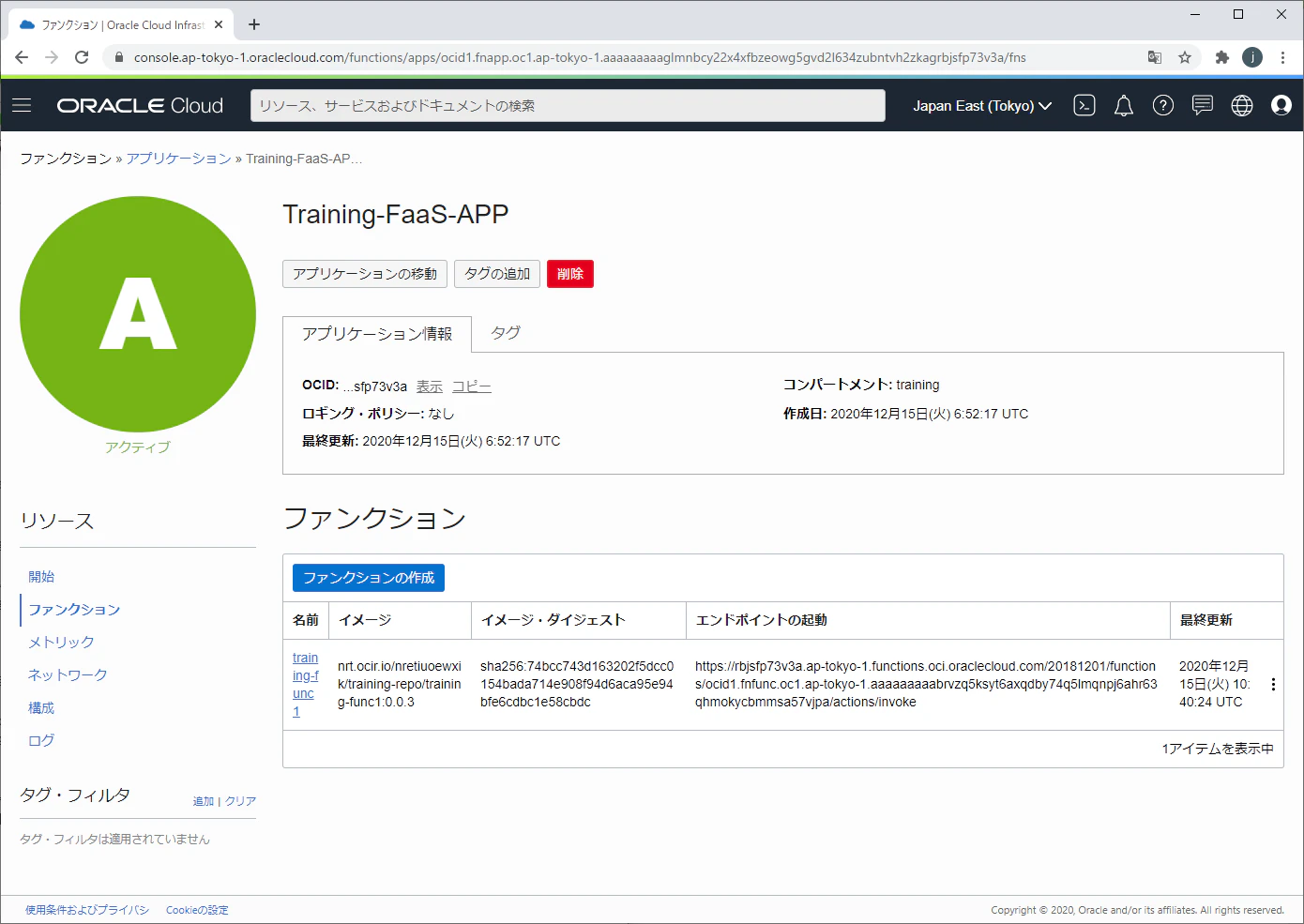
Task: Open the help question mark icon
Action: pyautogui.click(x=1163, y=105)
